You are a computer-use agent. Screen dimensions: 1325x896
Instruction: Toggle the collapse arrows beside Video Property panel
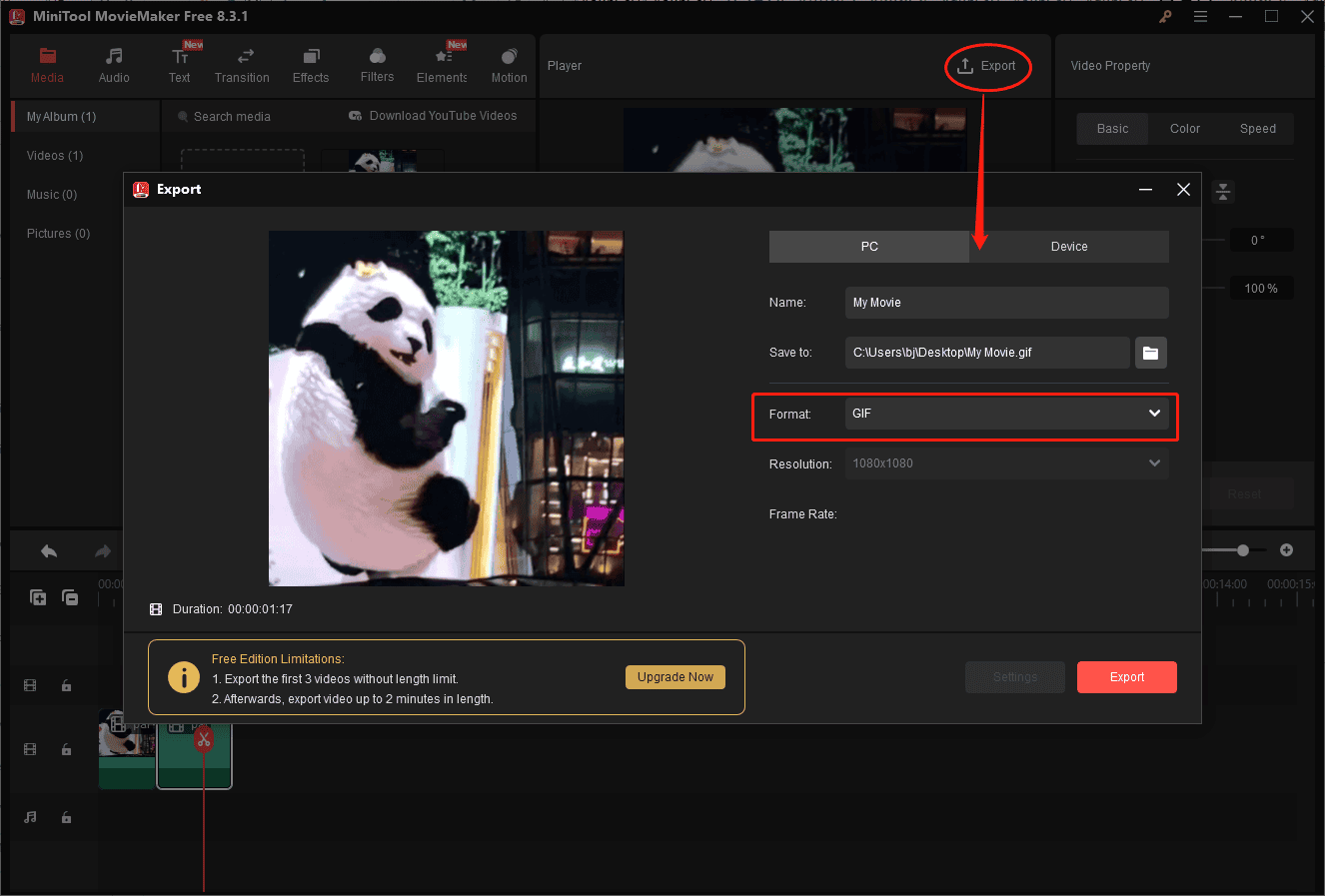click(x=1223, y=191)
